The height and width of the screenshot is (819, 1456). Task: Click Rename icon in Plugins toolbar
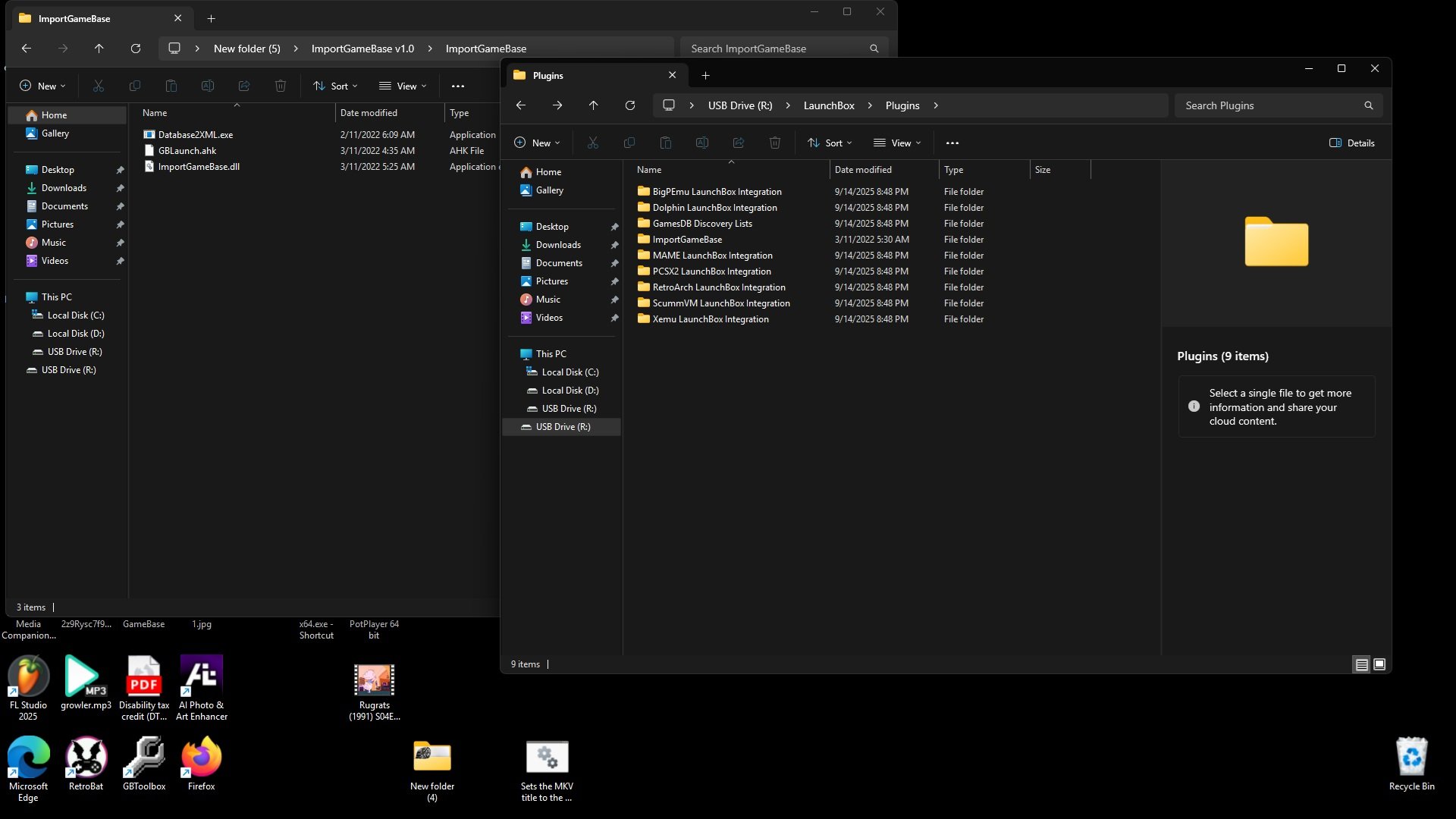coord(702,143)
